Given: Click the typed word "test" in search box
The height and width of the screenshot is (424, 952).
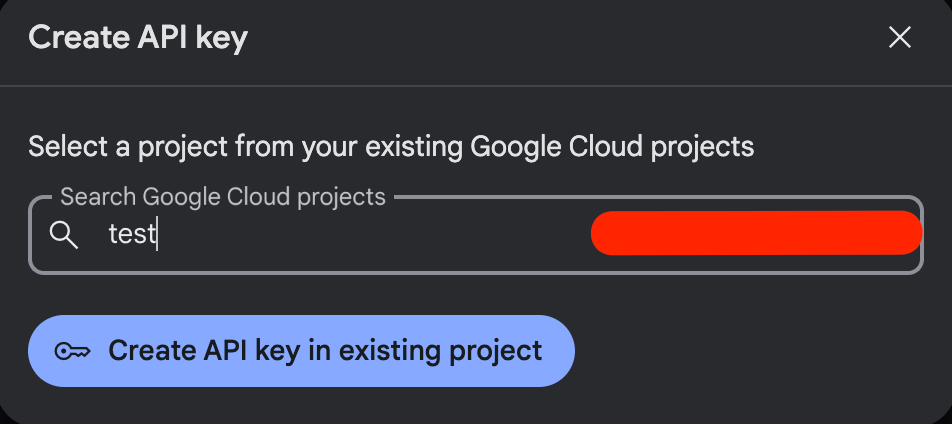Looking at the screenshot, I should (x=132, y=234).
